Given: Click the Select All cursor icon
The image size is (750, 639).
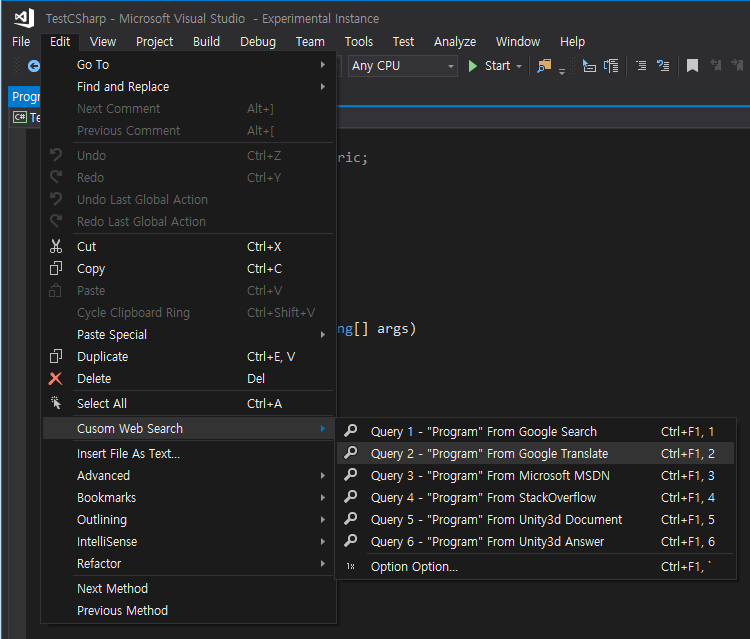Looking at the screenshot, I should (x=56, y=403).
